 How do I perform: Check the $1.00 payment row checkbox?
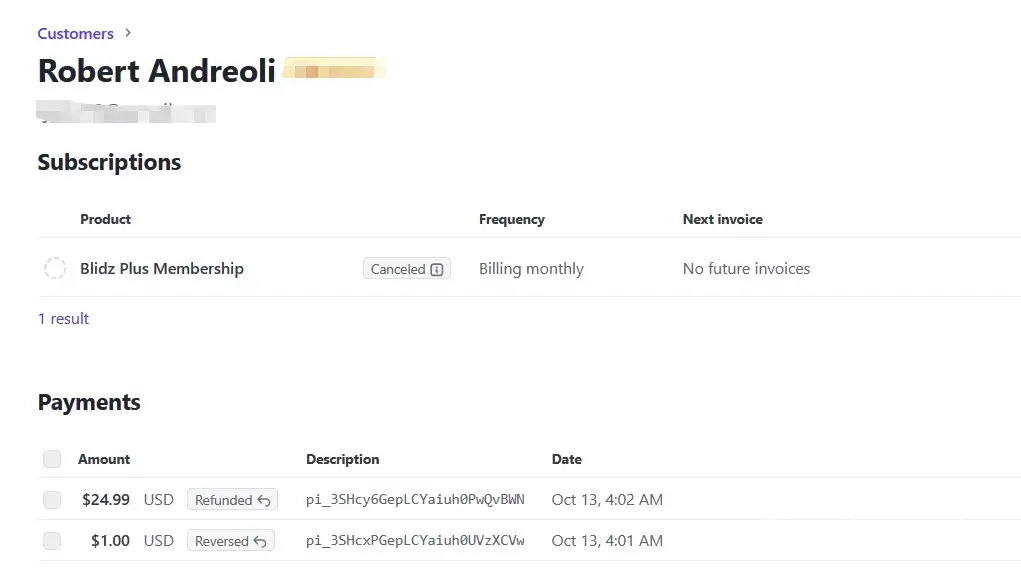coord(52,541)
